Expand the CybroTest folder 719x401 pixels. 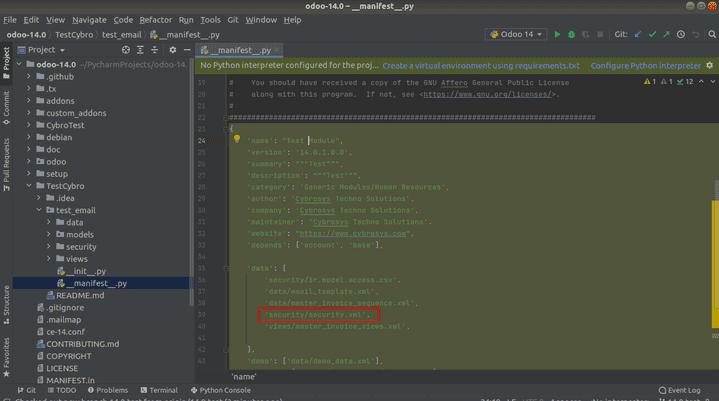(x=29, y=125)
